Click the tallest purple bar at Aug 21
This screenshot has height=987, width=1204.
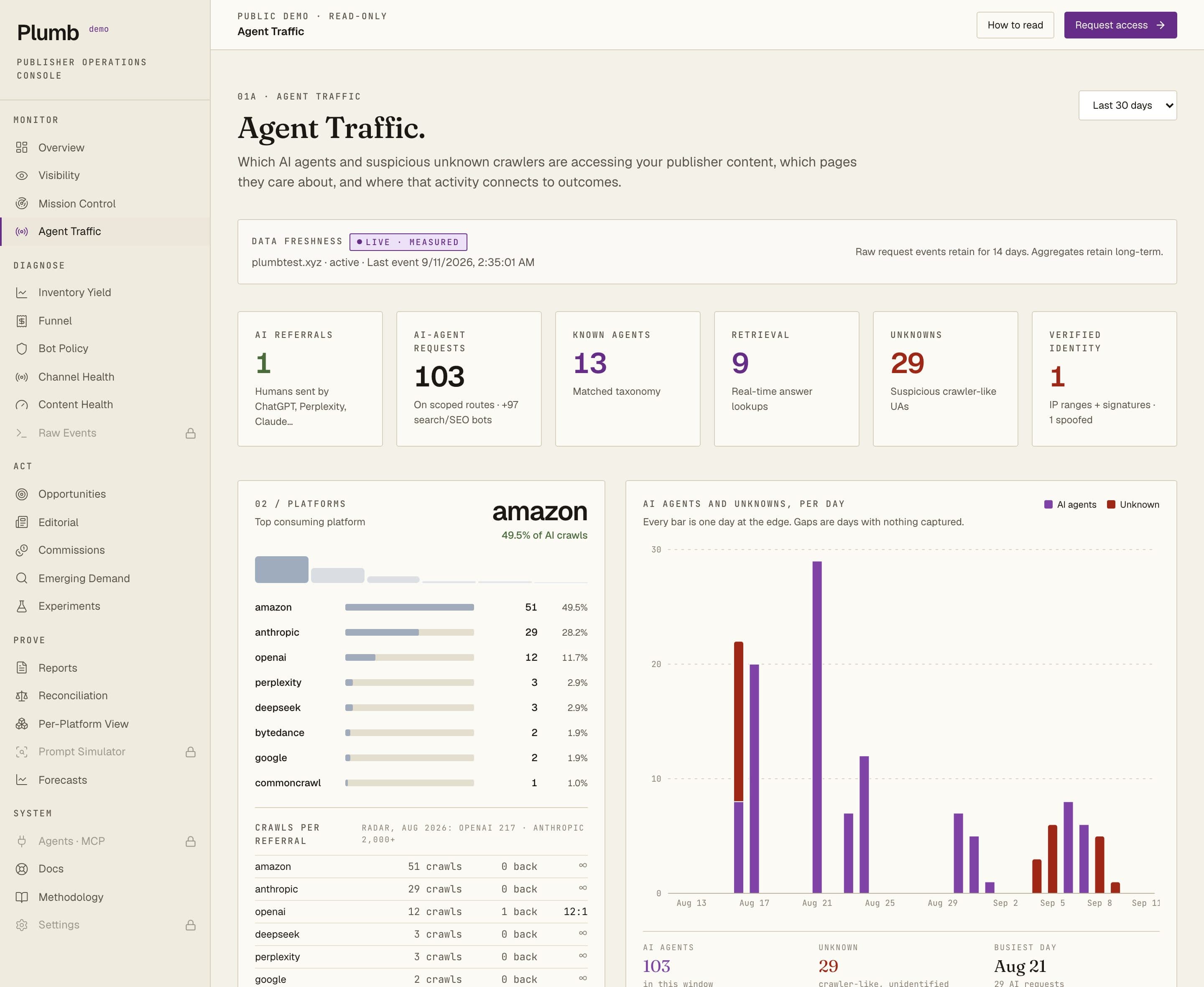(816, 726)
